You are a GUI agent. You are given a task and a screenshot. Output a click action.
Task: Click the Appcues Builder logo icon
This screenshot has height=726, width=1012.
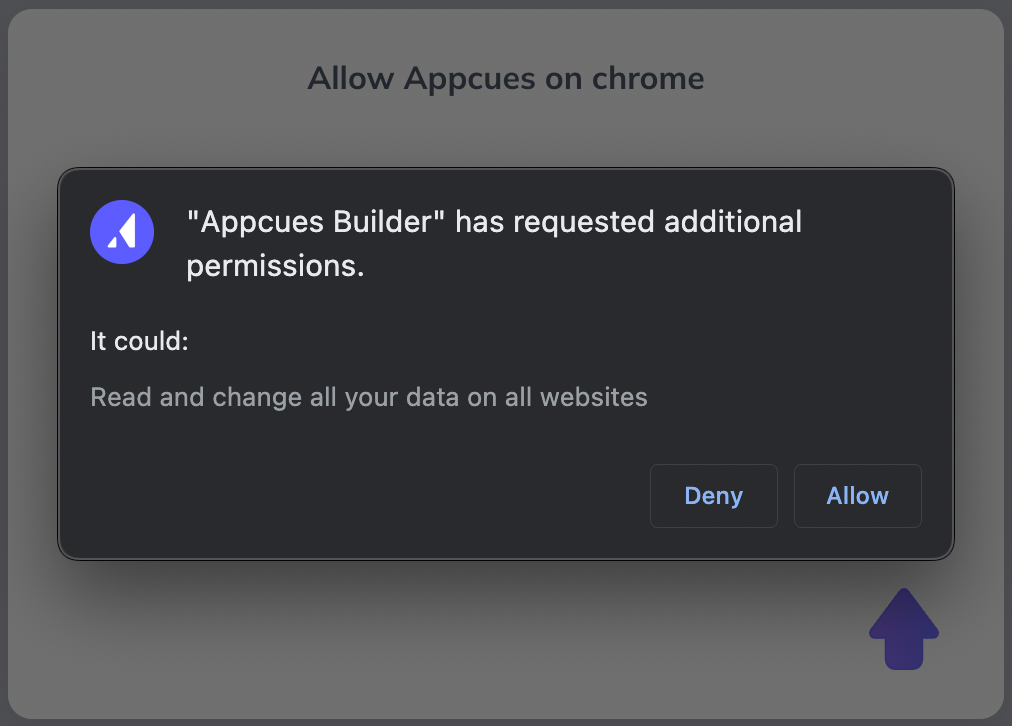[x=122, y=232]
